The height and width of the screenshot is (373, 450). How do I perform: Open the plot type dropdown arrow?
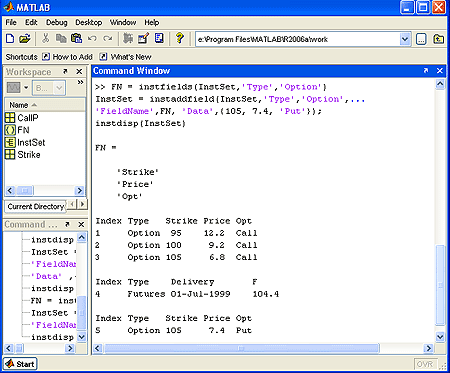[26, 88]
